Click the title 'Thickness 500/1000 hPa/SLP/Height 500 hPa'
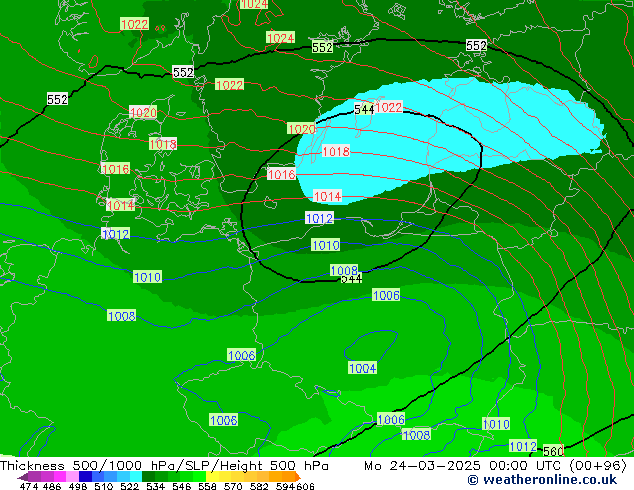This screenshot has height=490, width=634. [164, 466]
